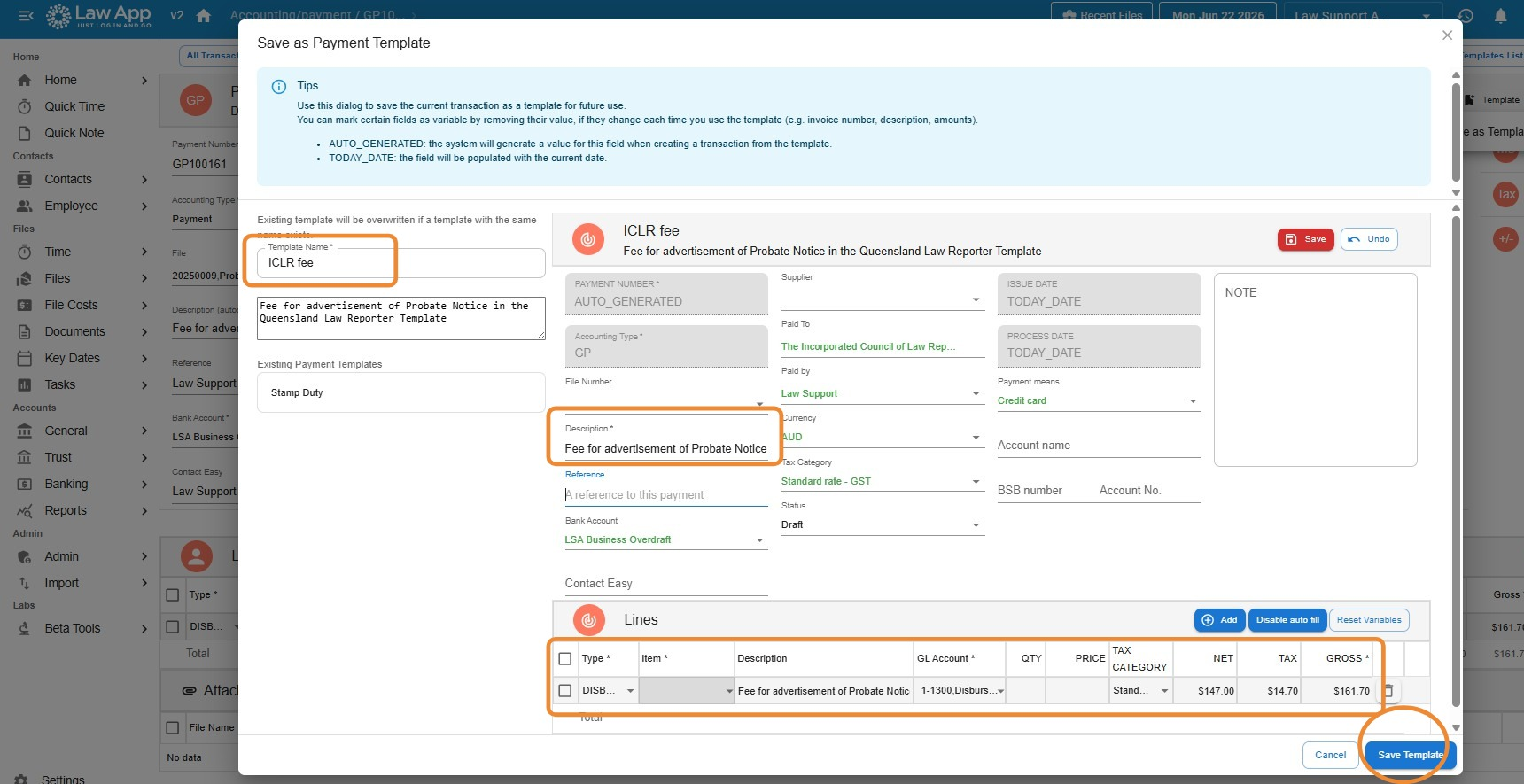1524x784 pixels.
Task: Click the Beta Tools flask icon
Action: pyautogui.click(x=25, y=628)
